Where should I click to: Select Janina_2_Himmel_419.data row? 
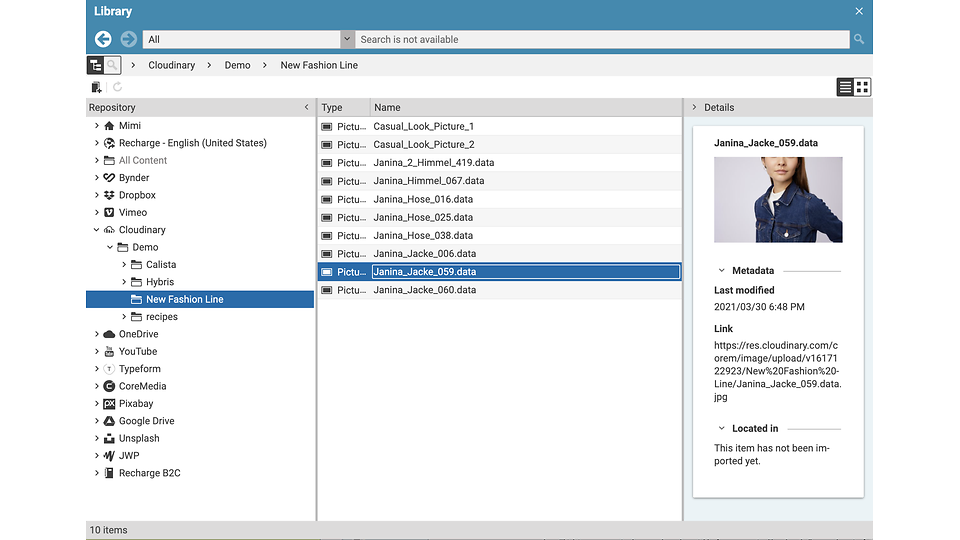(x=500, y=163)
